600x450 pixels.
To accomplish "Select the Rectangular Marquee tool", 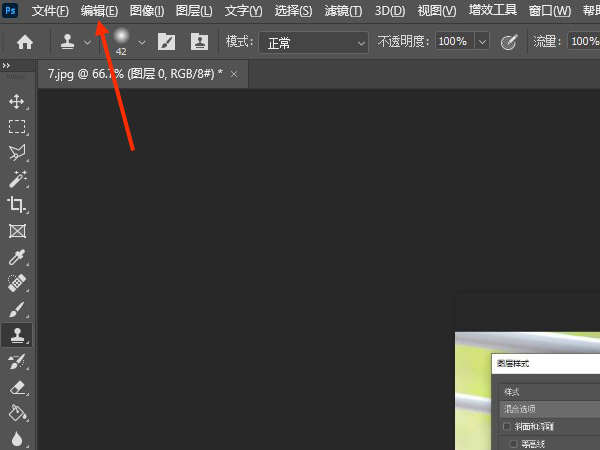I will [17, 127].
